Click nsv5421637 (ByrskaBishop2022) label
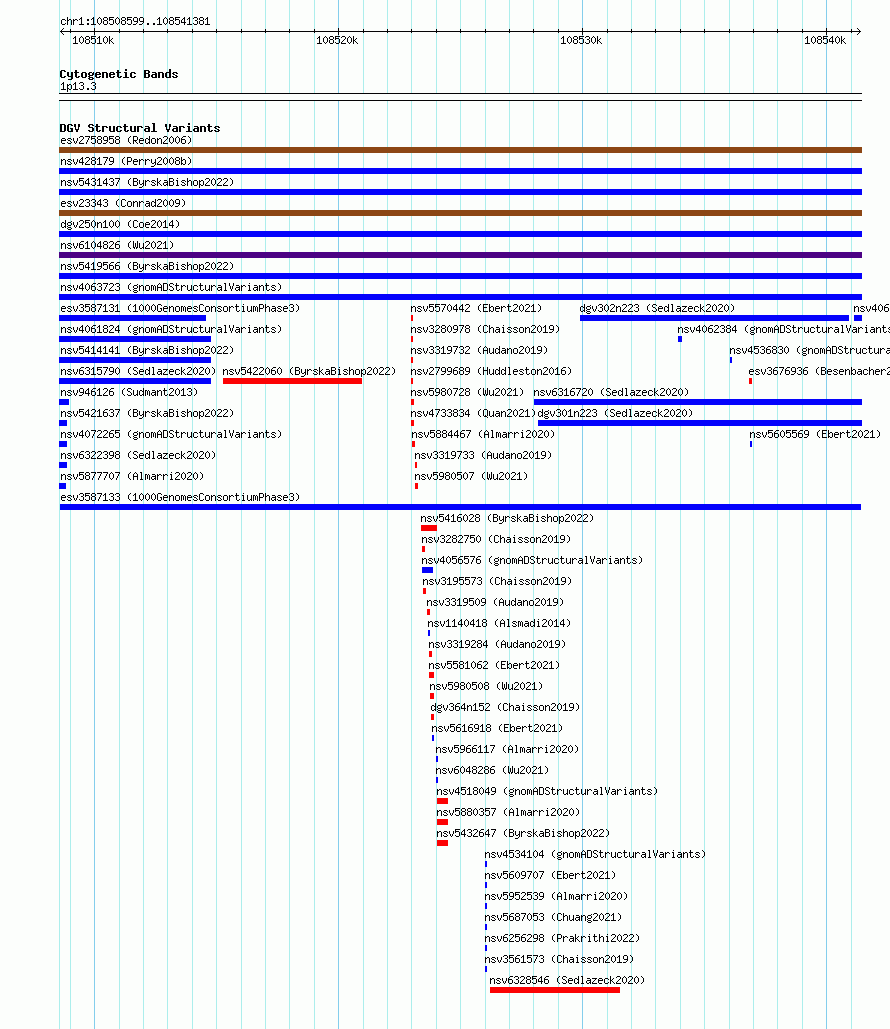The height and width of the screenshot is (1029, 890). (147, 413)
